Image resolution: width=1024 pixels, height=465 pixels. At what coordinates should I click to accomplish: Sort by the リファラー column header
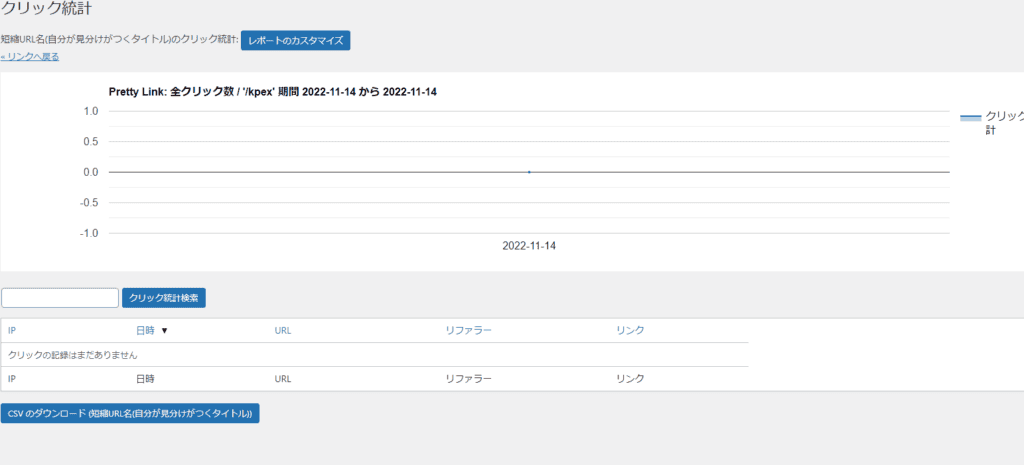click(468, 330)
